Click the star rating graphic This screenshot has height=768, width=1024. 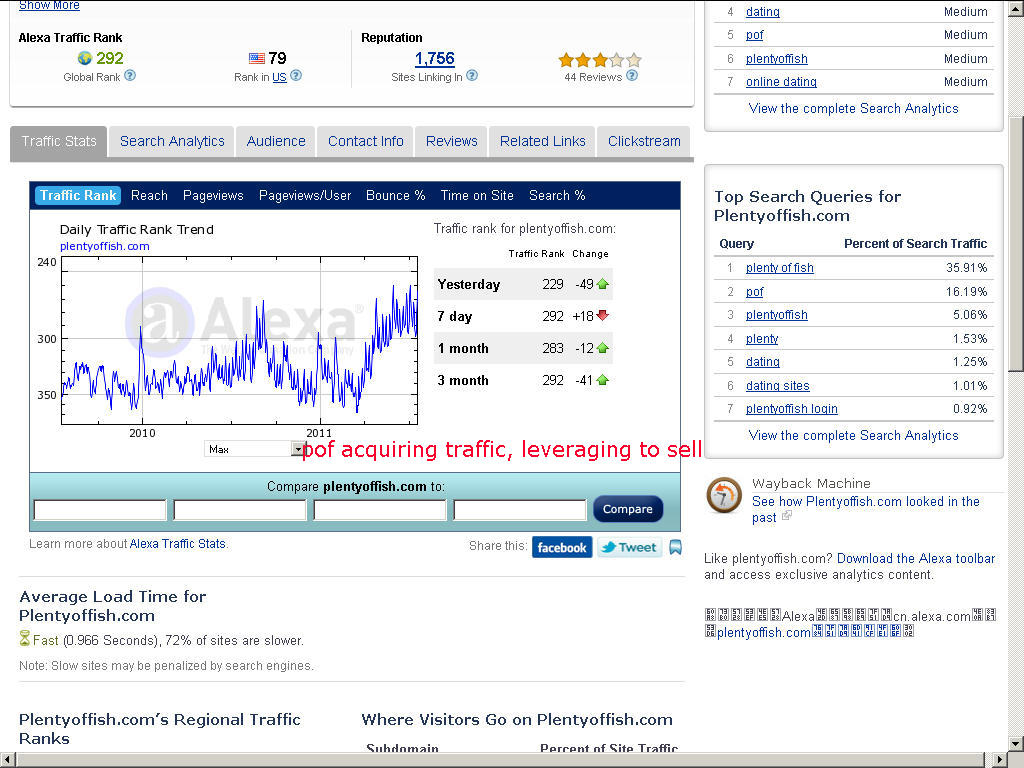[600, 60]
